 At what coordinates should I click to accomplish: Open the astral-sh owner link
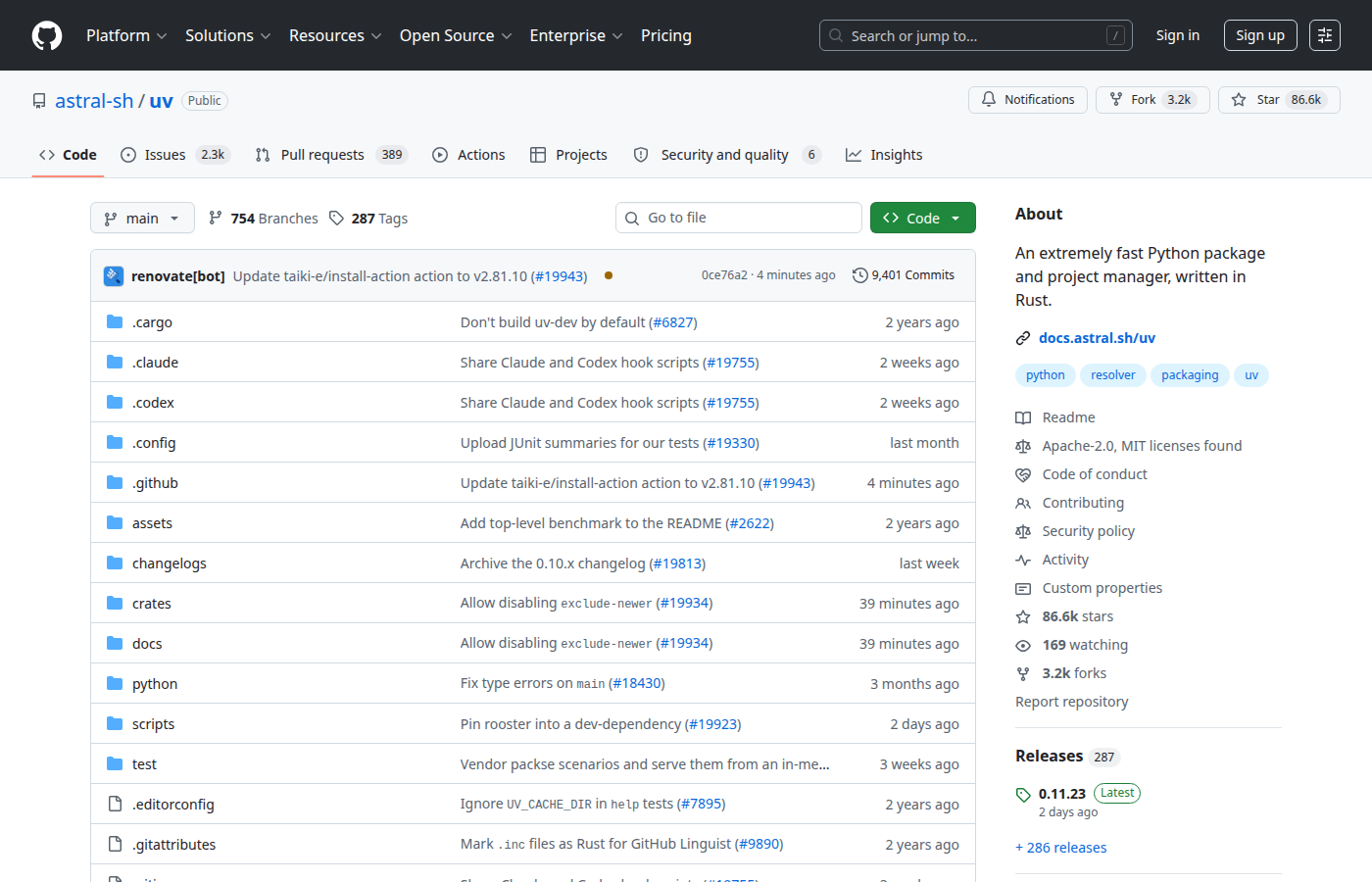pyautogui.click(x=94, y=101)
